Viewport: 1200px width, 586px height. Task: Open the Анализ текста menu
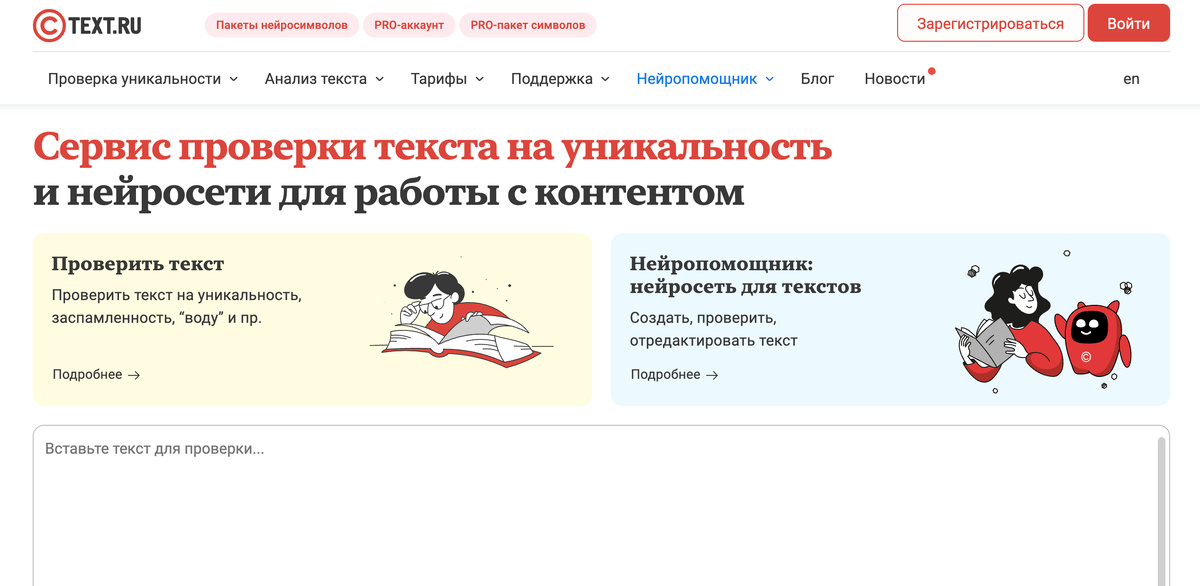click(x=324, y=79)
